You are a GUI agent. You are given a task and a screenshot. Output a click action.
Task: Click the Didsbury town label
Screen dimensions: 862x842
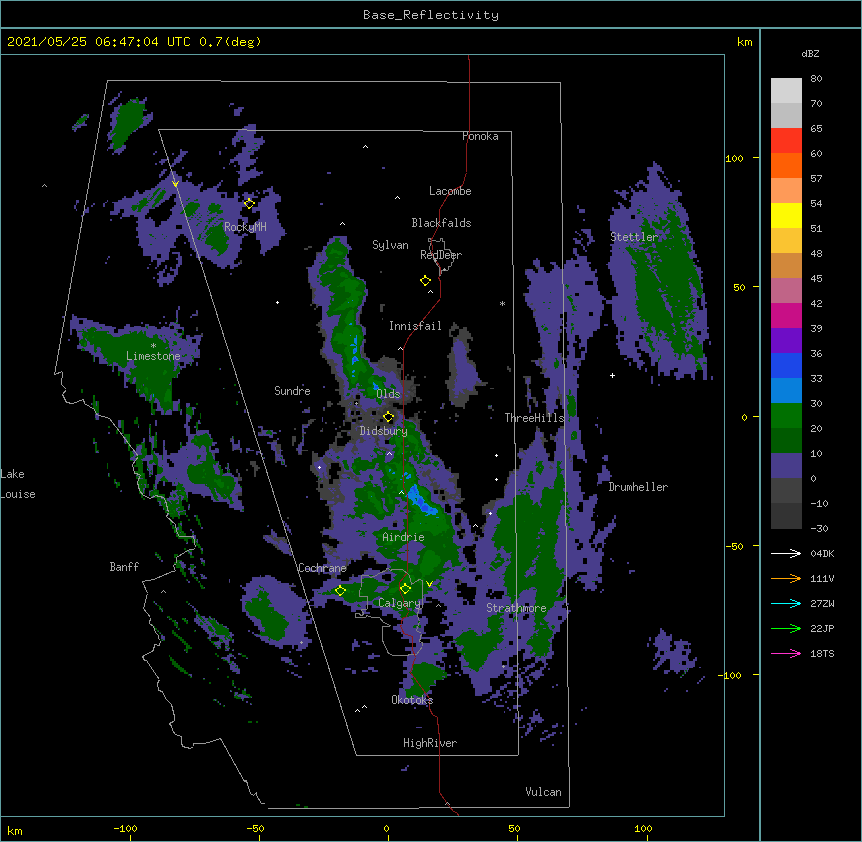(384, 431)
